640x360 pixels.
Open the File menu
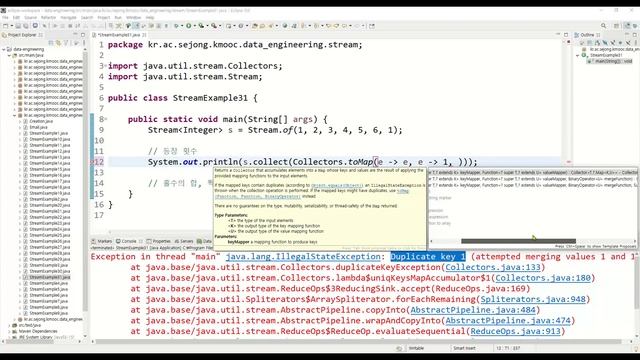click(x=5, y=18)
